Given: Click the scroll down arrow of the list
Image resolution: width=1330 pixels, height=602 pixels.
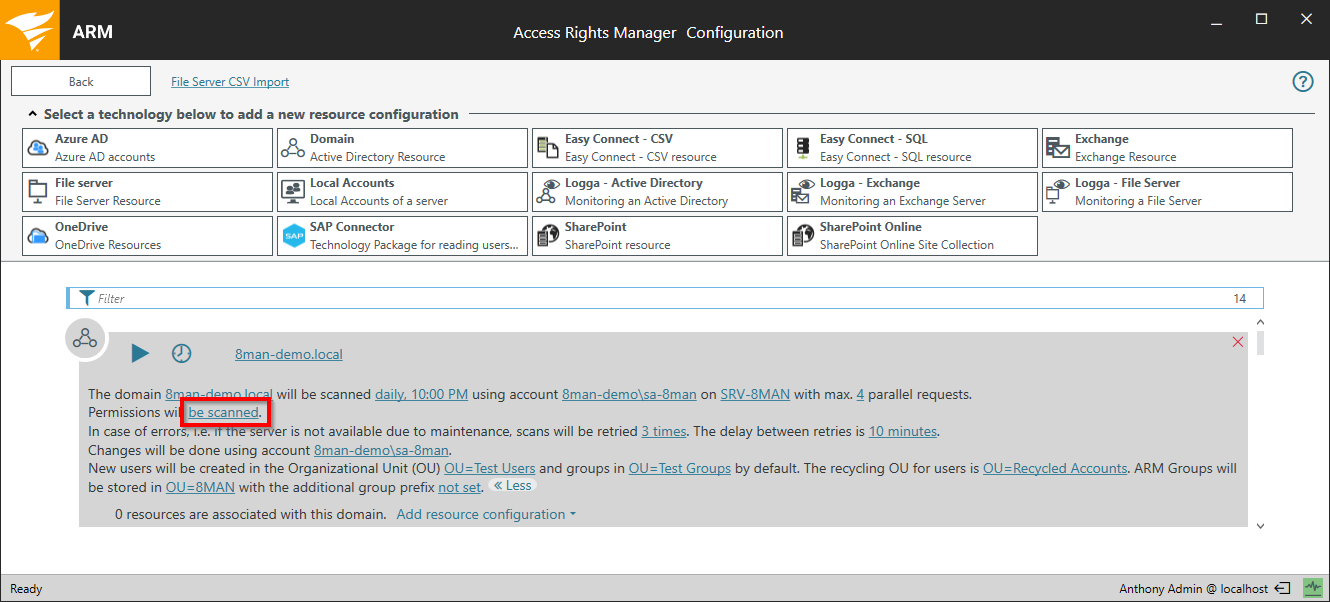Looking at the screenshot, I should (1260, 525).
